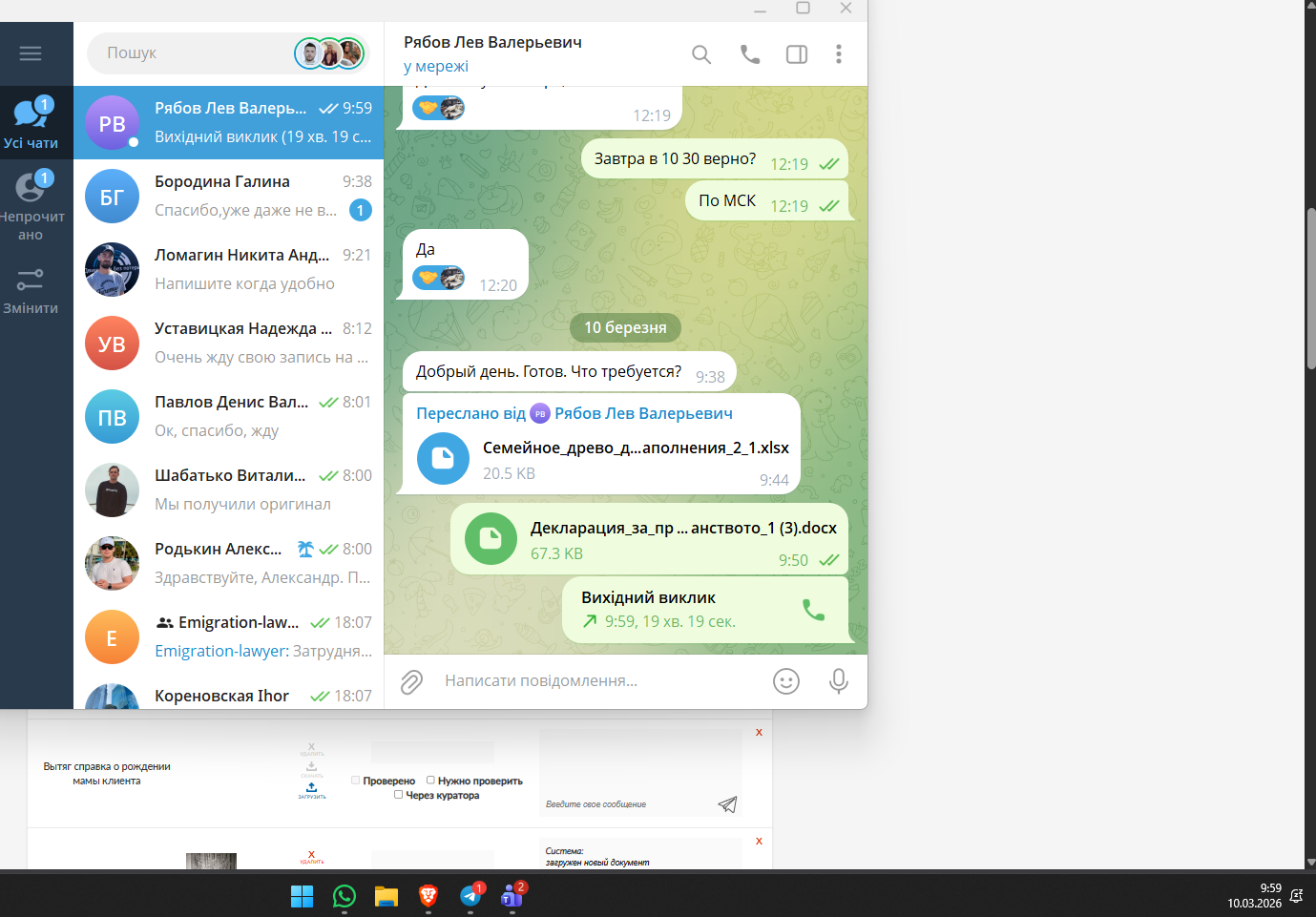The width and height of the screenshot is (1316, 917).
Task: Click forwarded sender link Рябов Лев Валерьевич
Action: pyautogui.click(x=643, y=413)
